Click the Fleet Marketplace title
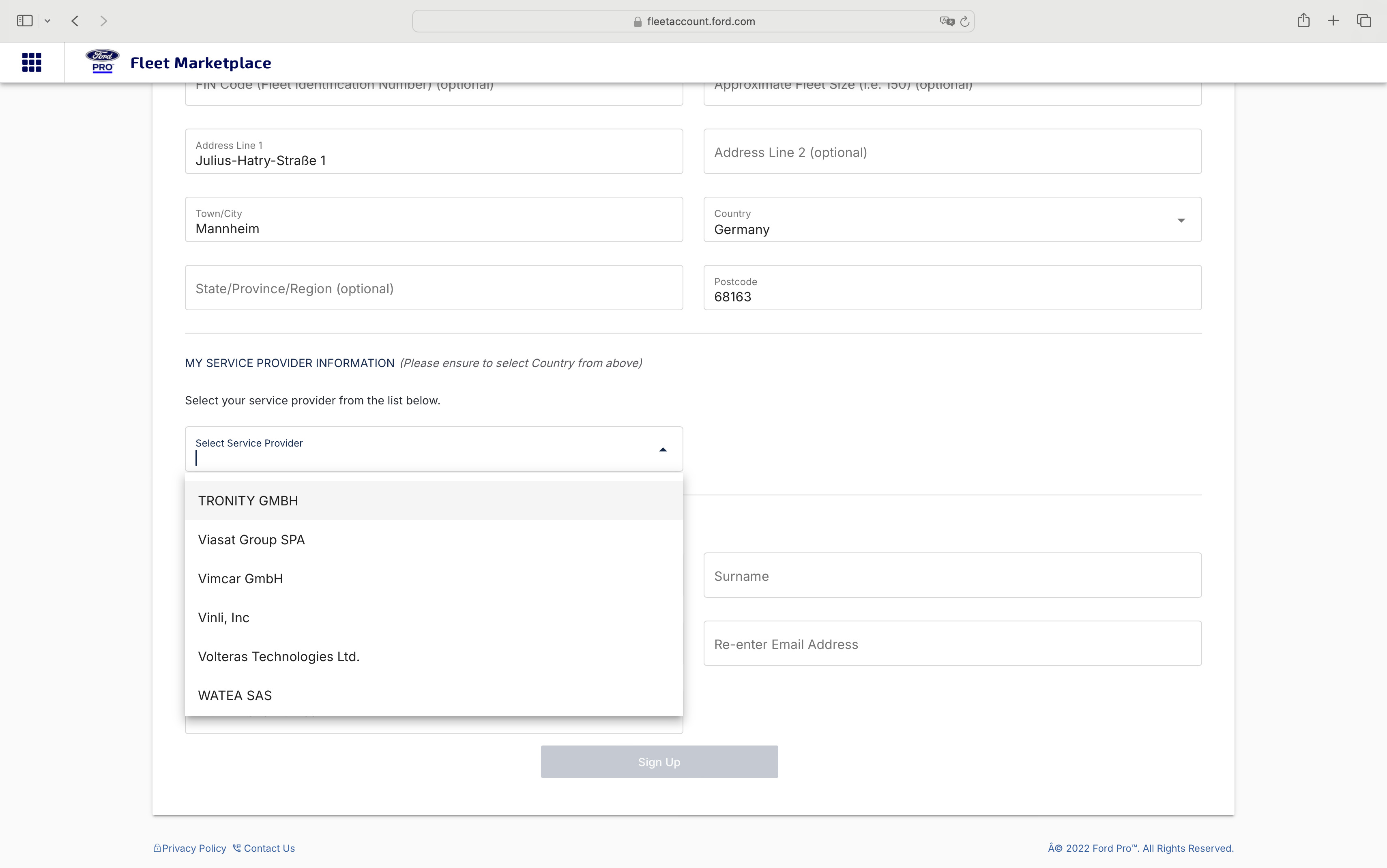The width and height of the screenshot is (1387, 868). coord(201,62)
